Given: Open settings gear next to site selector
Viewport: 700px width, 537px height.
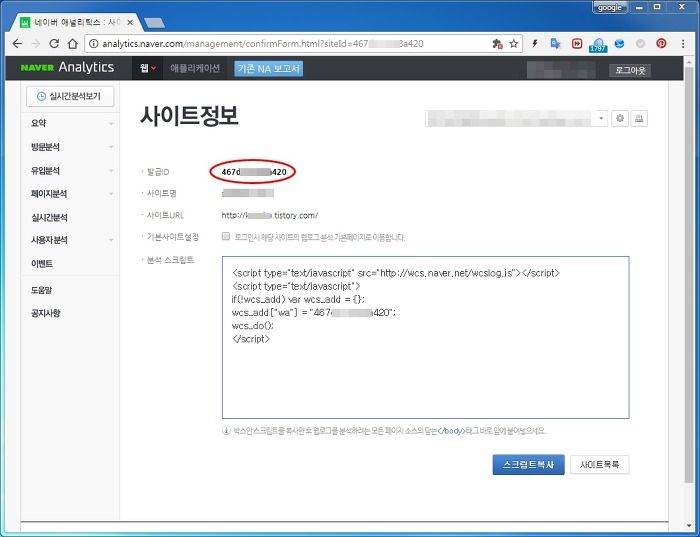Looking at the screenshot, I should click(620, 118).
